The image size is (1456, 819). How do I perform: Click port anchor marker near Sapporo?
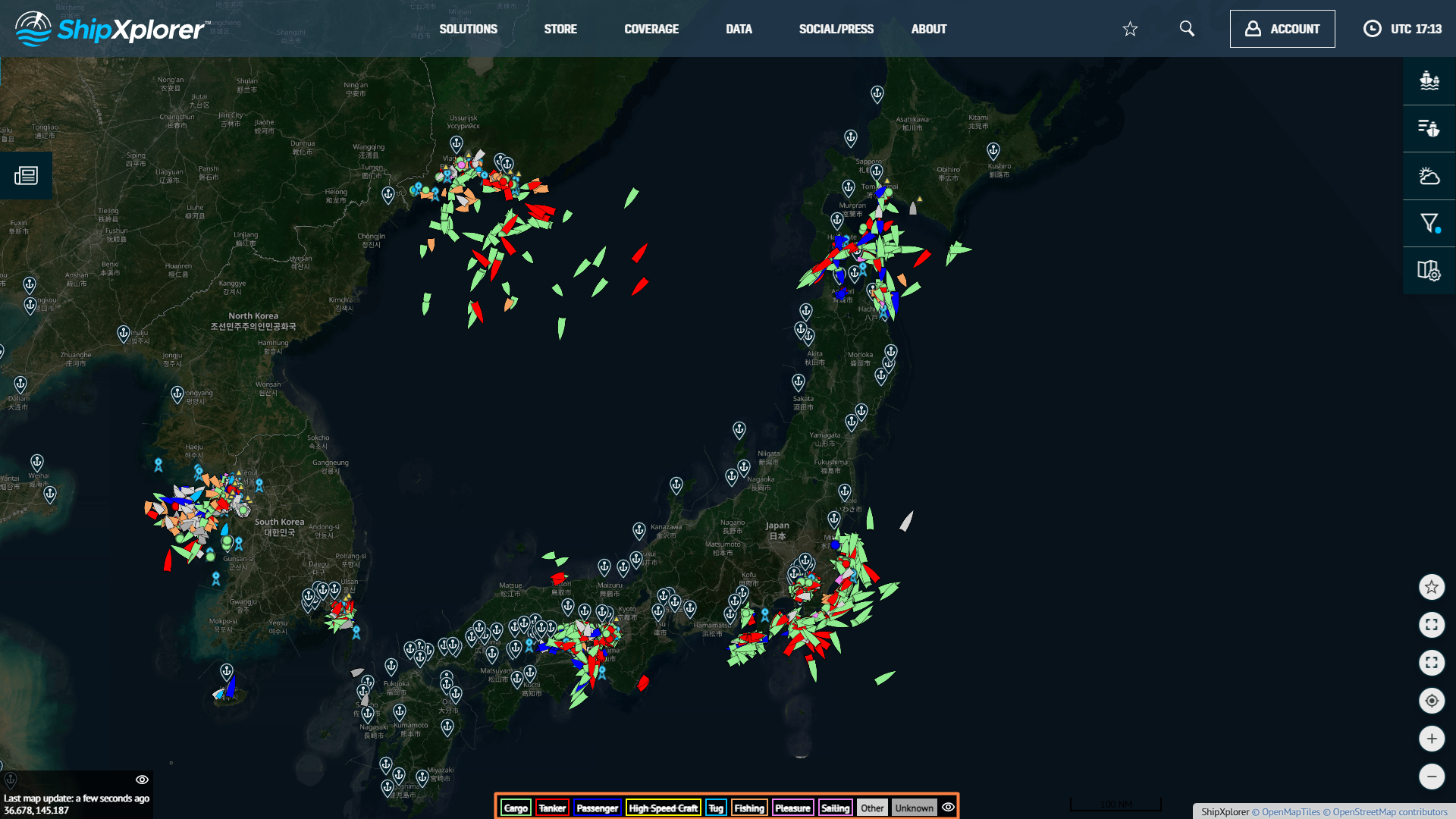coord(877,172)
